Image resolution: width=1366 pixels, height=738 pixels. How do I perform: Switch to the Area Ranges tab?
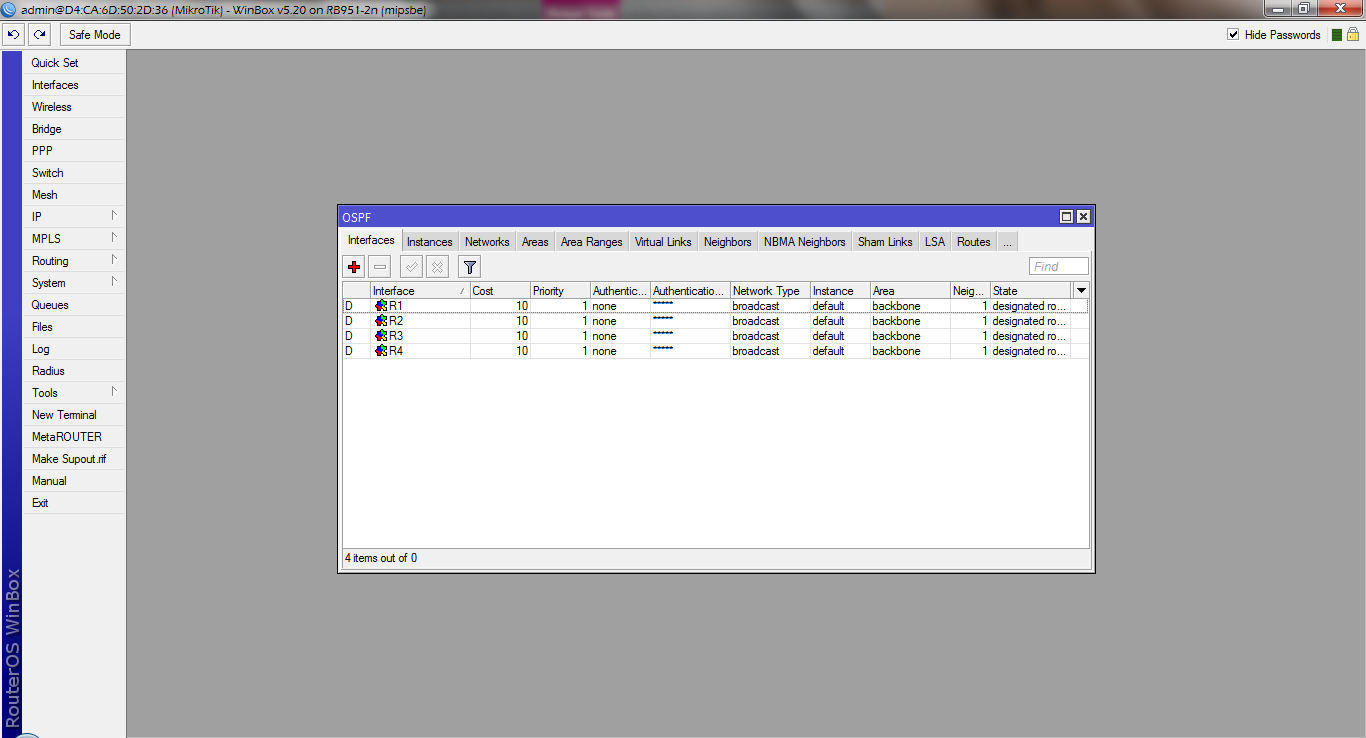(x=591, y=242)
